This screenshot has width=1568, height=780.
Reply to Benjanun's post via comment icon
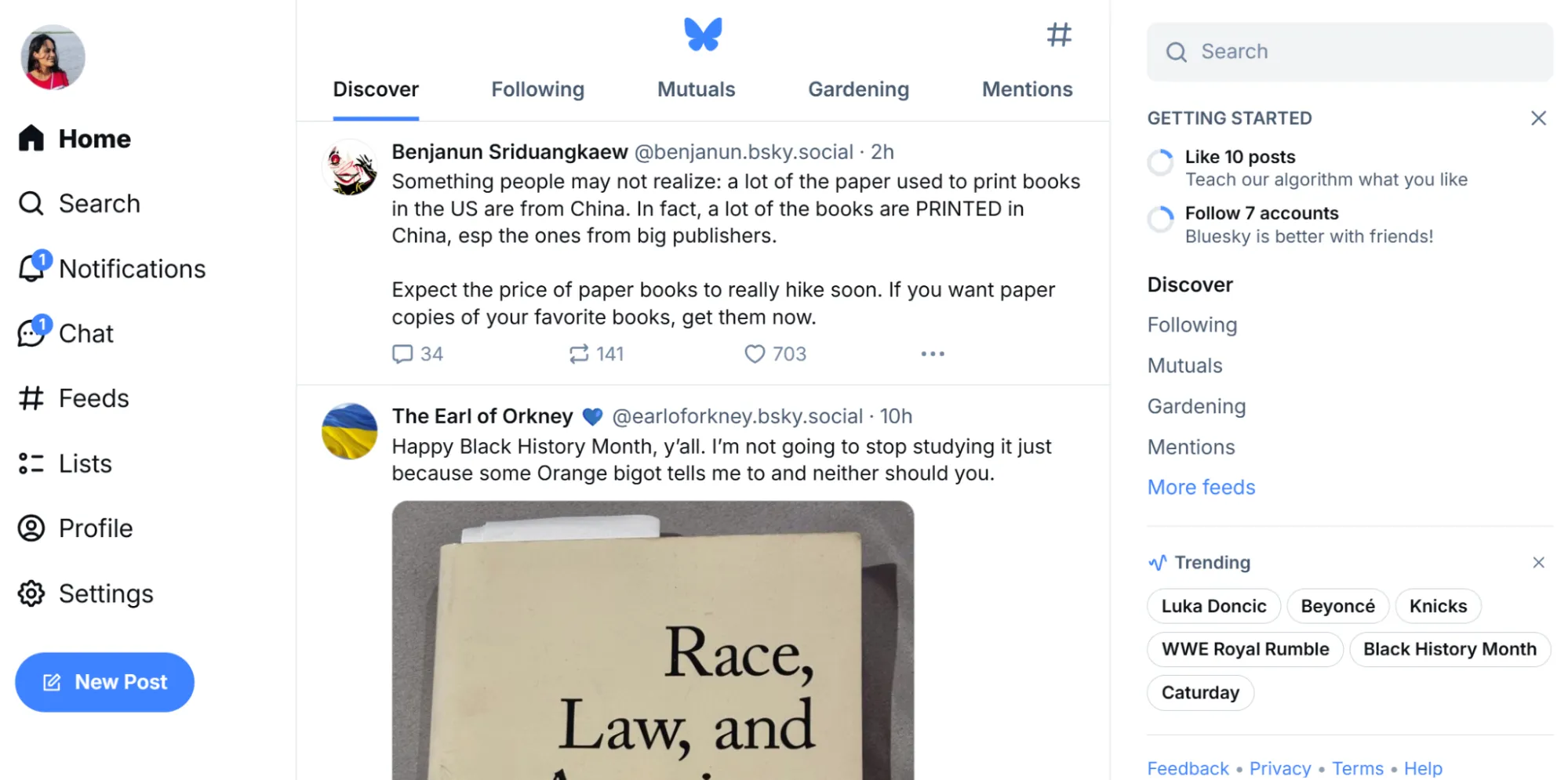pyautogui.click(x=402, y=354)
